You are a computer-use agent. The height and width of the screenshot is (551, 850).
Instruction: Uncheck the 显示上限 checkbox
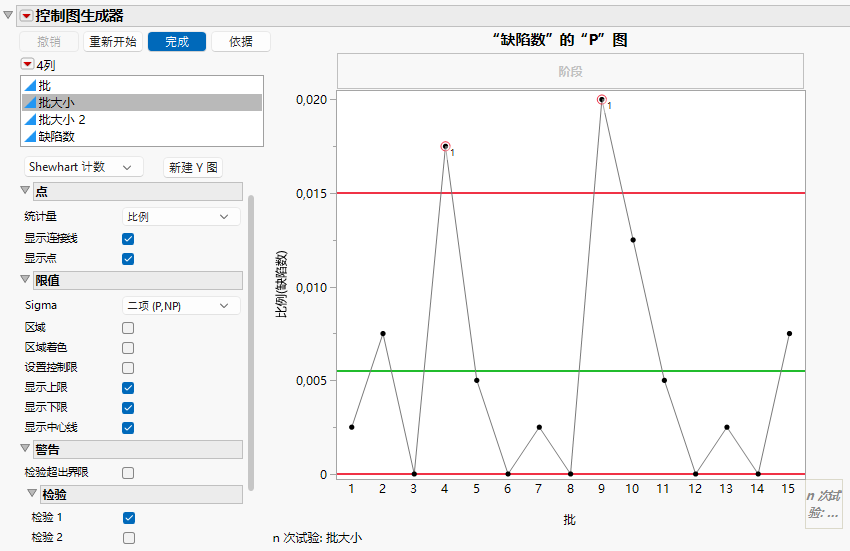click(128, 388)
